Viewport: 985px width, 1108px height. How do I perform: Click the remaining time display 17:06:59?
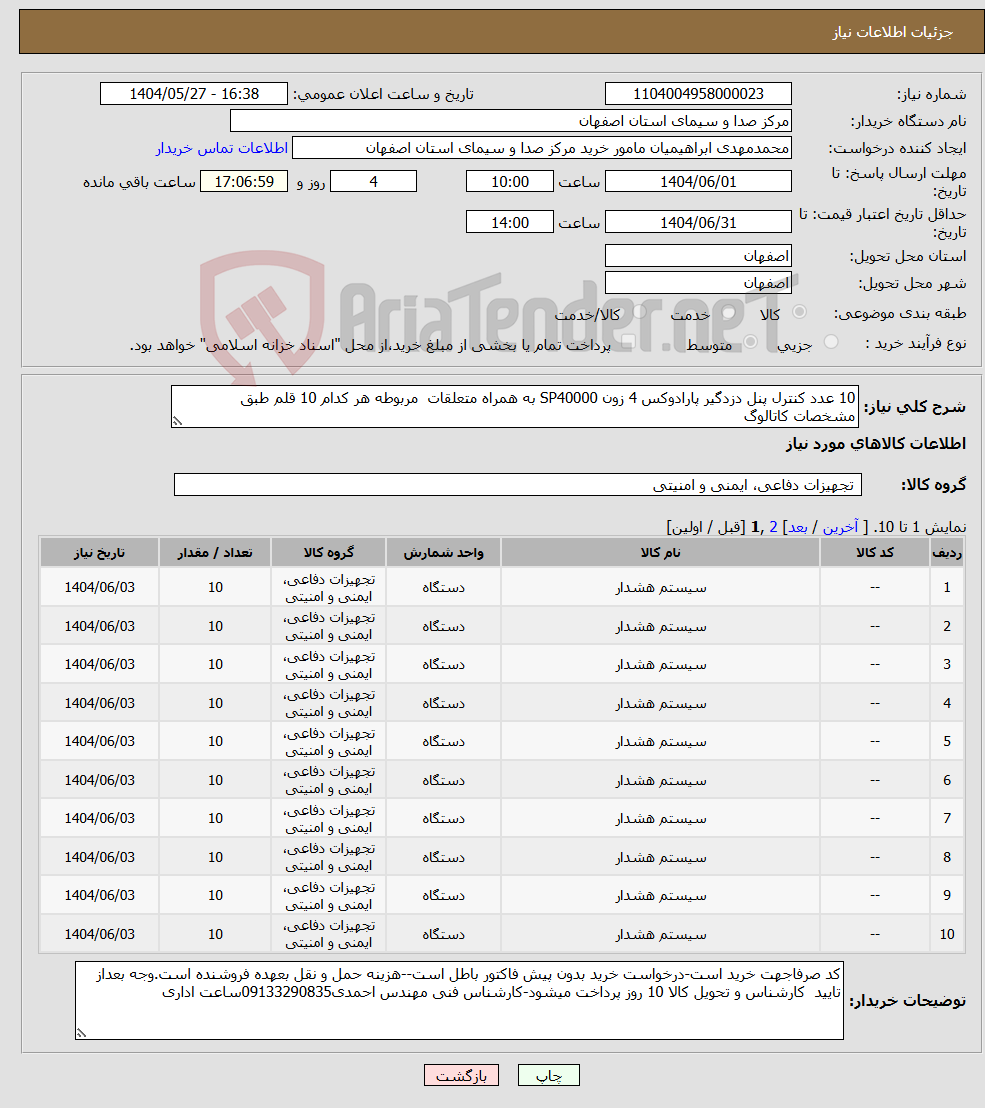(244, 181)
